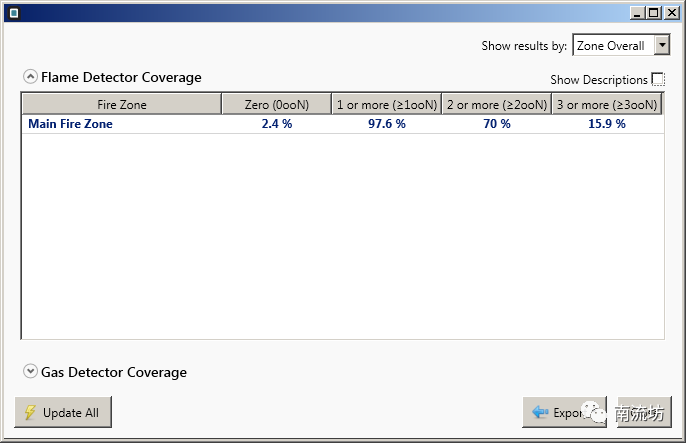This screenshot has height=443, width=686.
Task: Close the window
Action: pyautogui.click(x=671, y=13)
